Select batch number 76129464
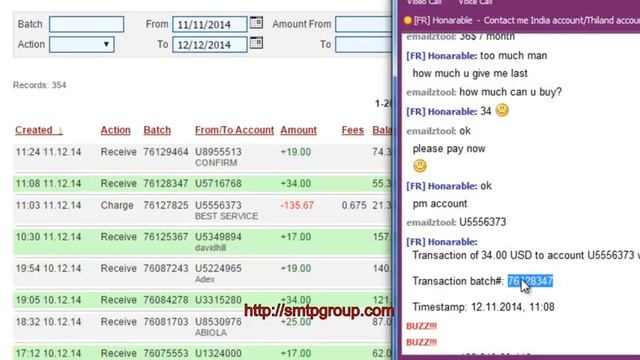The height and width of the screenshot is (360, 640). [166, 152]
